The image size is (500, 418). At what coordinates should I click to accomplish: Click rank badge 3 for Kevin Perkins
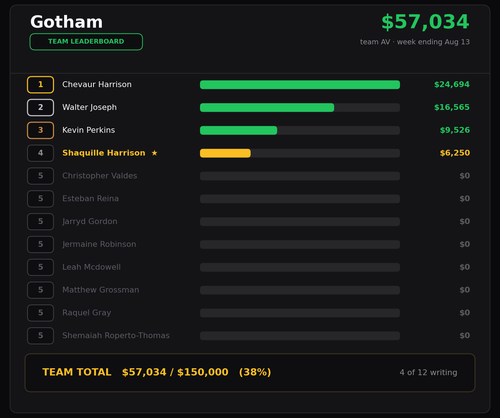pyautogui.click(x=40, y=130)
